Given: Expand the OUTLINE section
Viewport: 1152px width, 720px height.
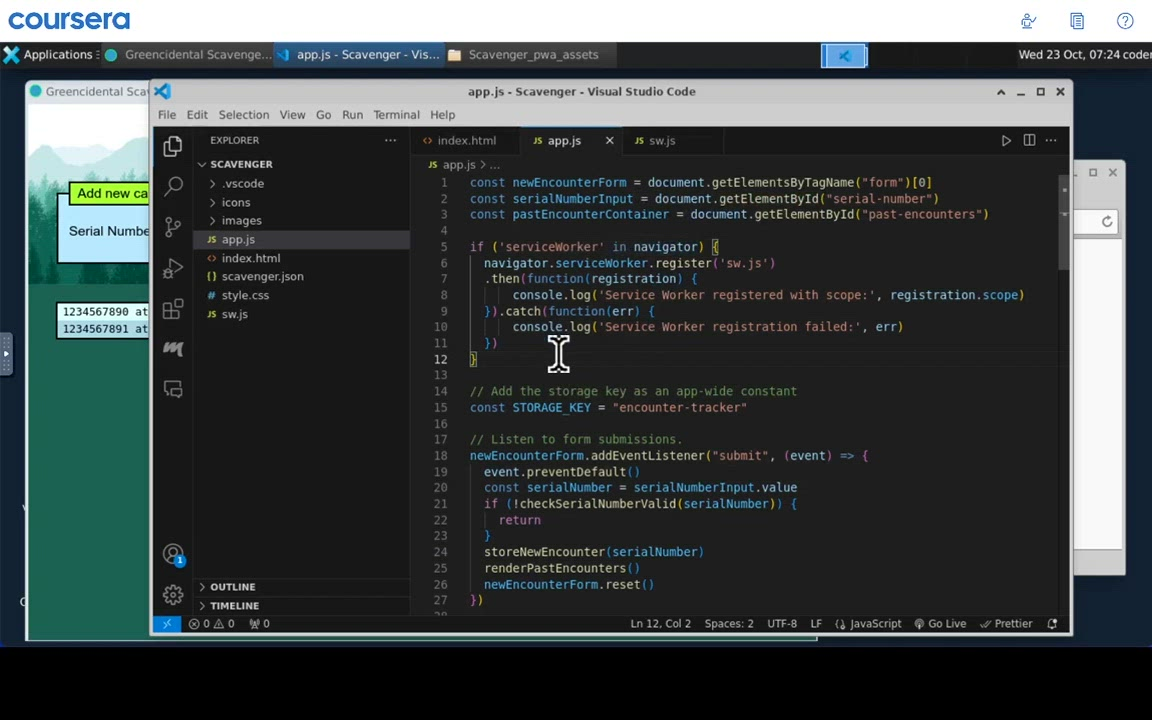Looking at the screenshot, I should (232, 587).
